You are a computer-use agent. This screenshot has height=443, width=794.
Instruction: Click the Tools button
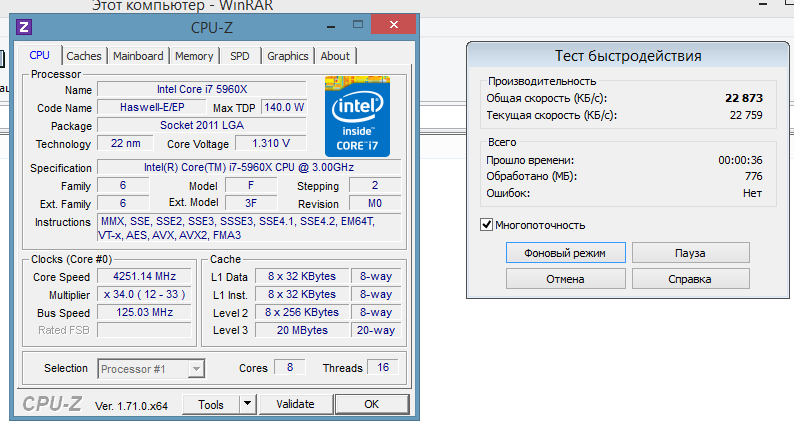(x=211, y=404)
